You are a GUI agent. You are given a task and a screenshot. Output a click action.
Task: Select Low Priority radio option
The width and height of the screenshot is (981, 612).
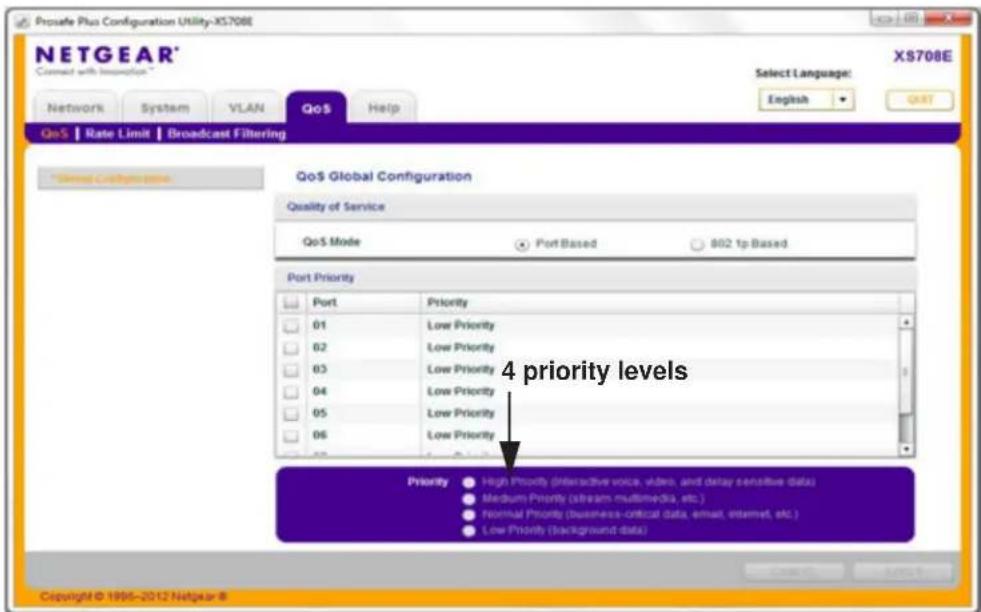[469, 531]
